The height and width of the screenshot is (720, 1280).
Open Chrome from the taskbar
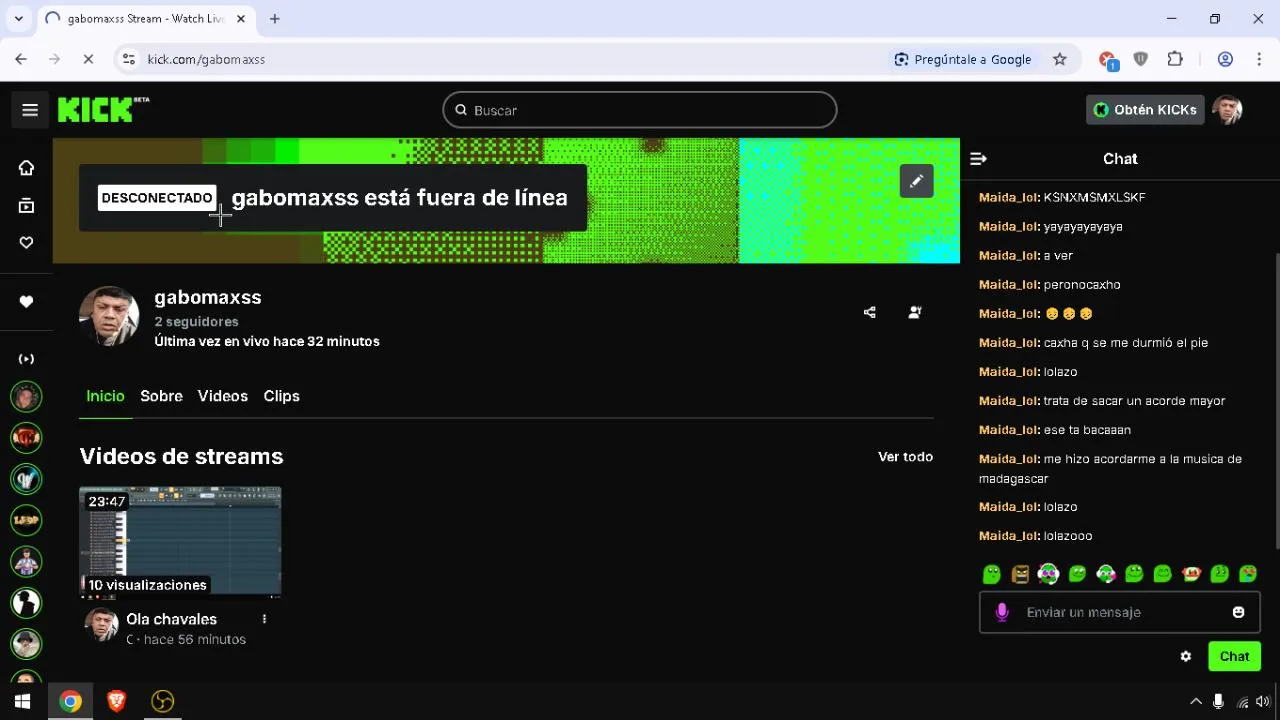tap(70, 701)
